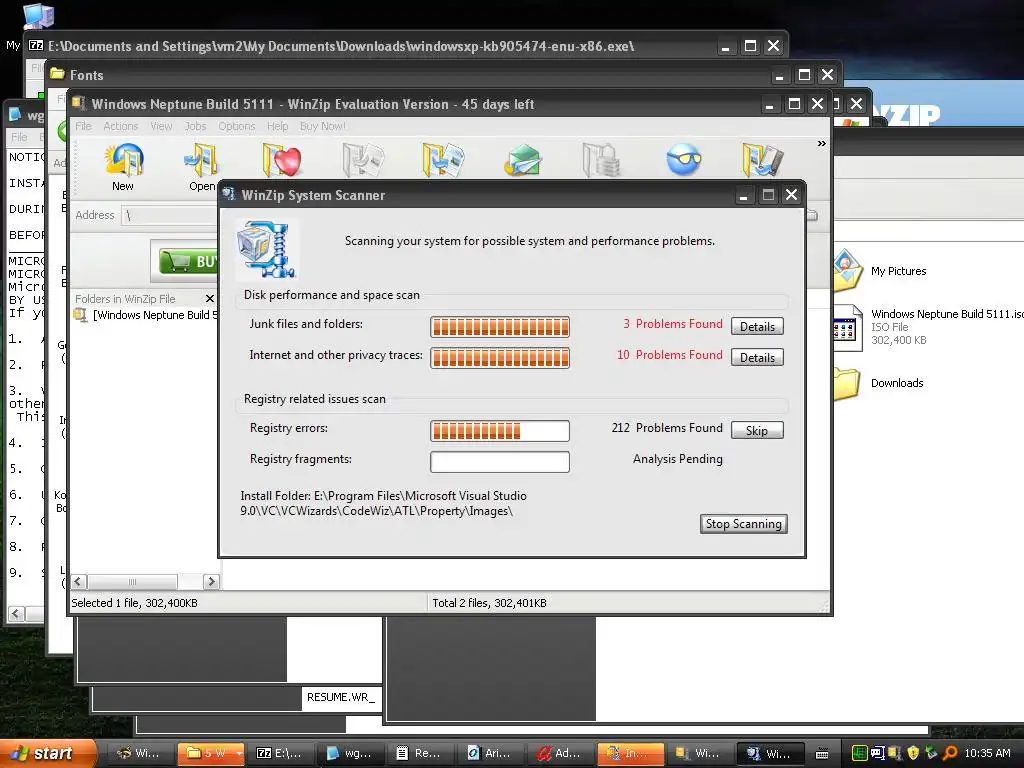Click the padlock Encrypt toolbar icon
1024x768 pixels.
601,159
